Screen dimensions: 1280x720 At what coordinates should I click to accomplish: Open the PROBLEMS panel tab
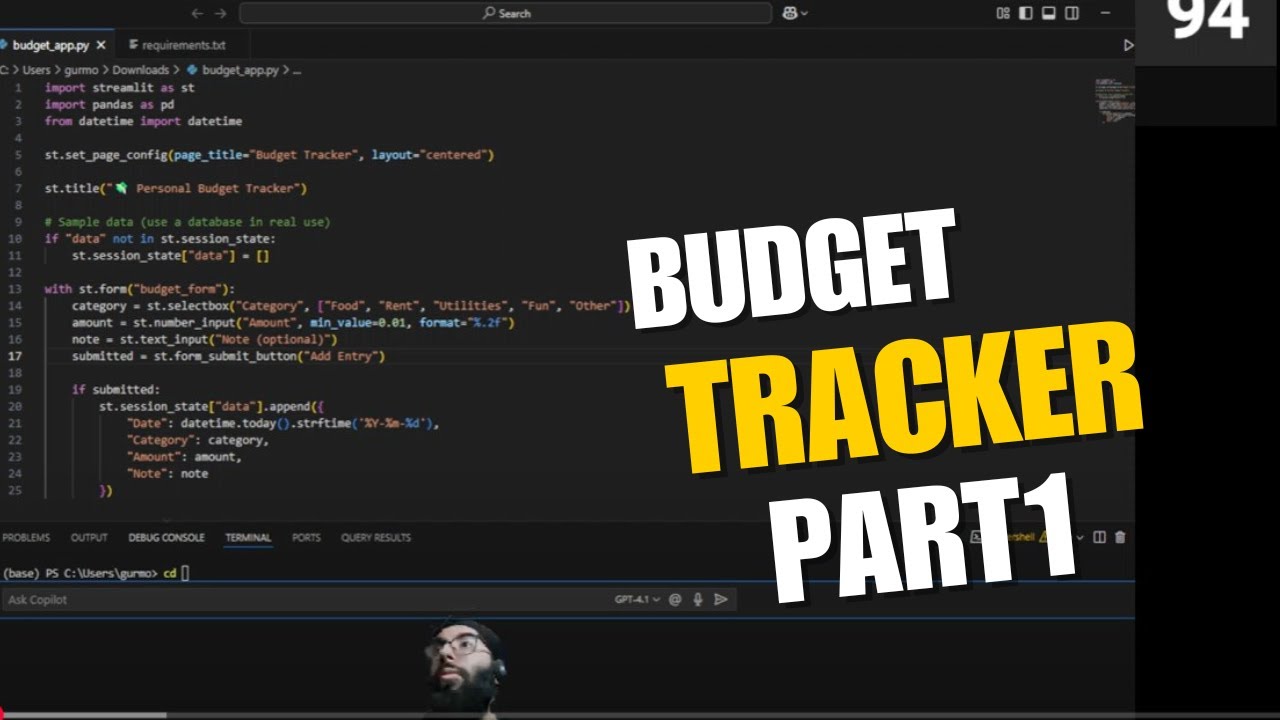[26, 537]
